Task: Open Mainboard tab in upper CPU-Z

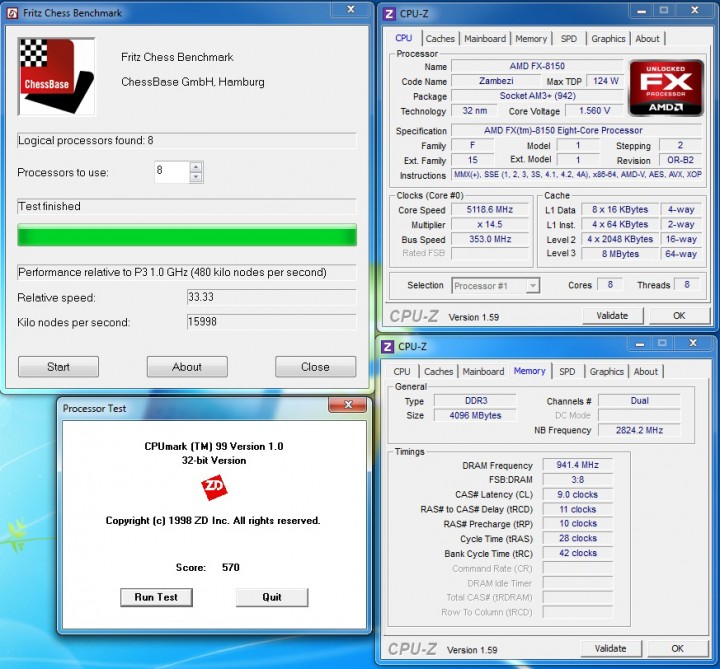Action: click(x=485, y=39)
